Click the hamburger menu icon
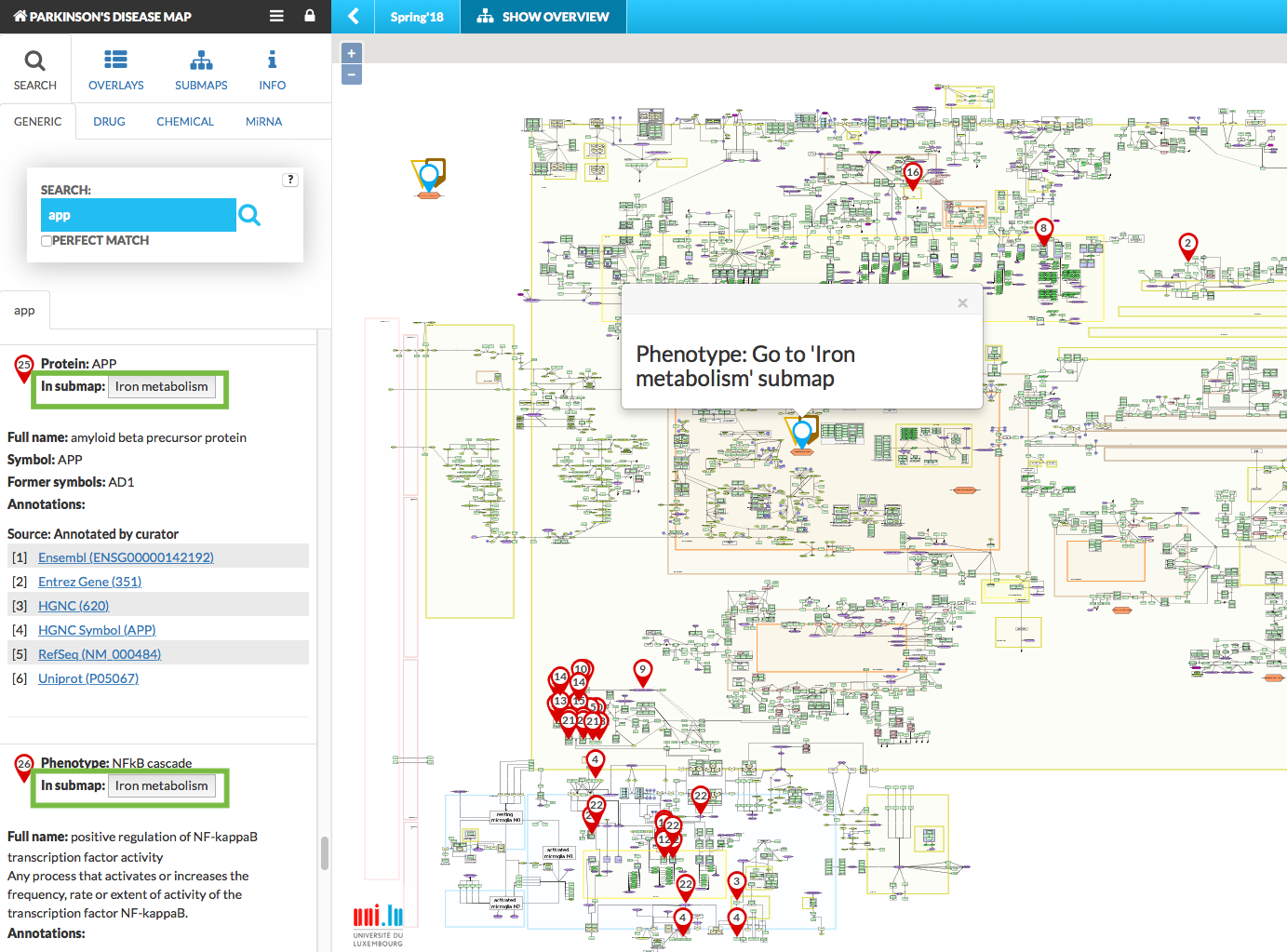 (x=276, y=16)
